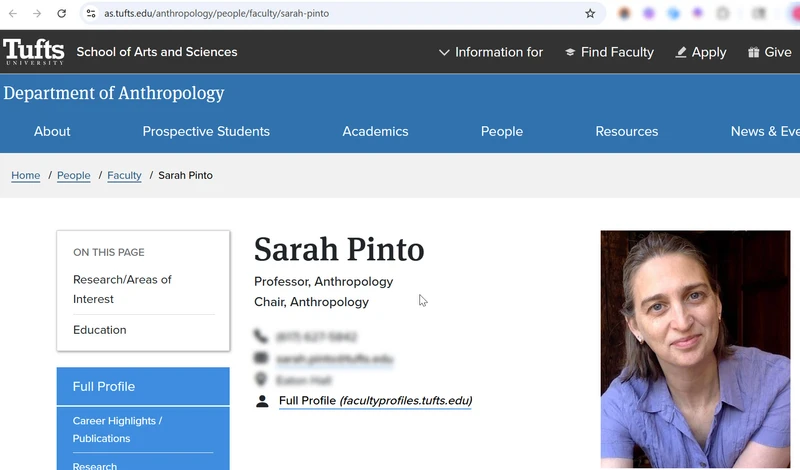Open the News & Events menu
Screen dimensions: 800x470
tap(765, 131)
